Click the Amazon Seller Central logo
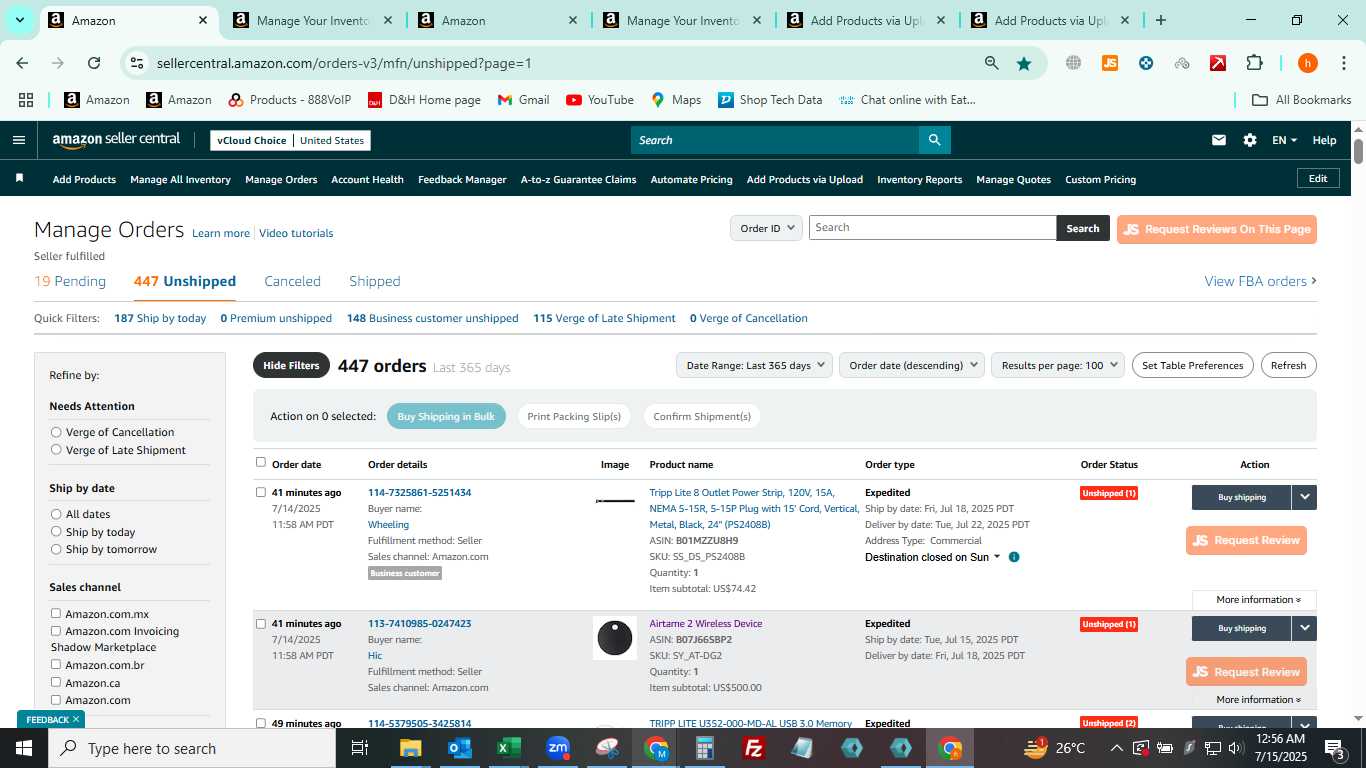The width and height of the screenshot is (1366, 768). click(x=116, y=140)
